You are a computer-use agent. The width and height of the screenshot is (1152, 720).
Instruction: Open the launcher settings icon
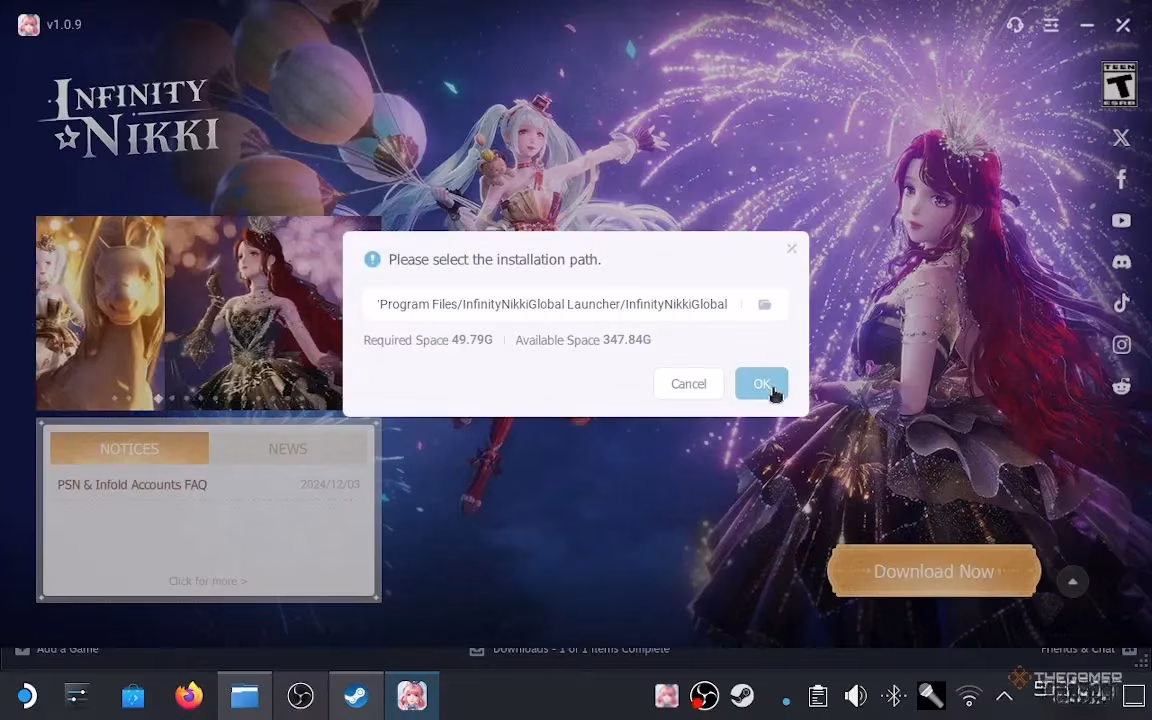[1050, 25]
